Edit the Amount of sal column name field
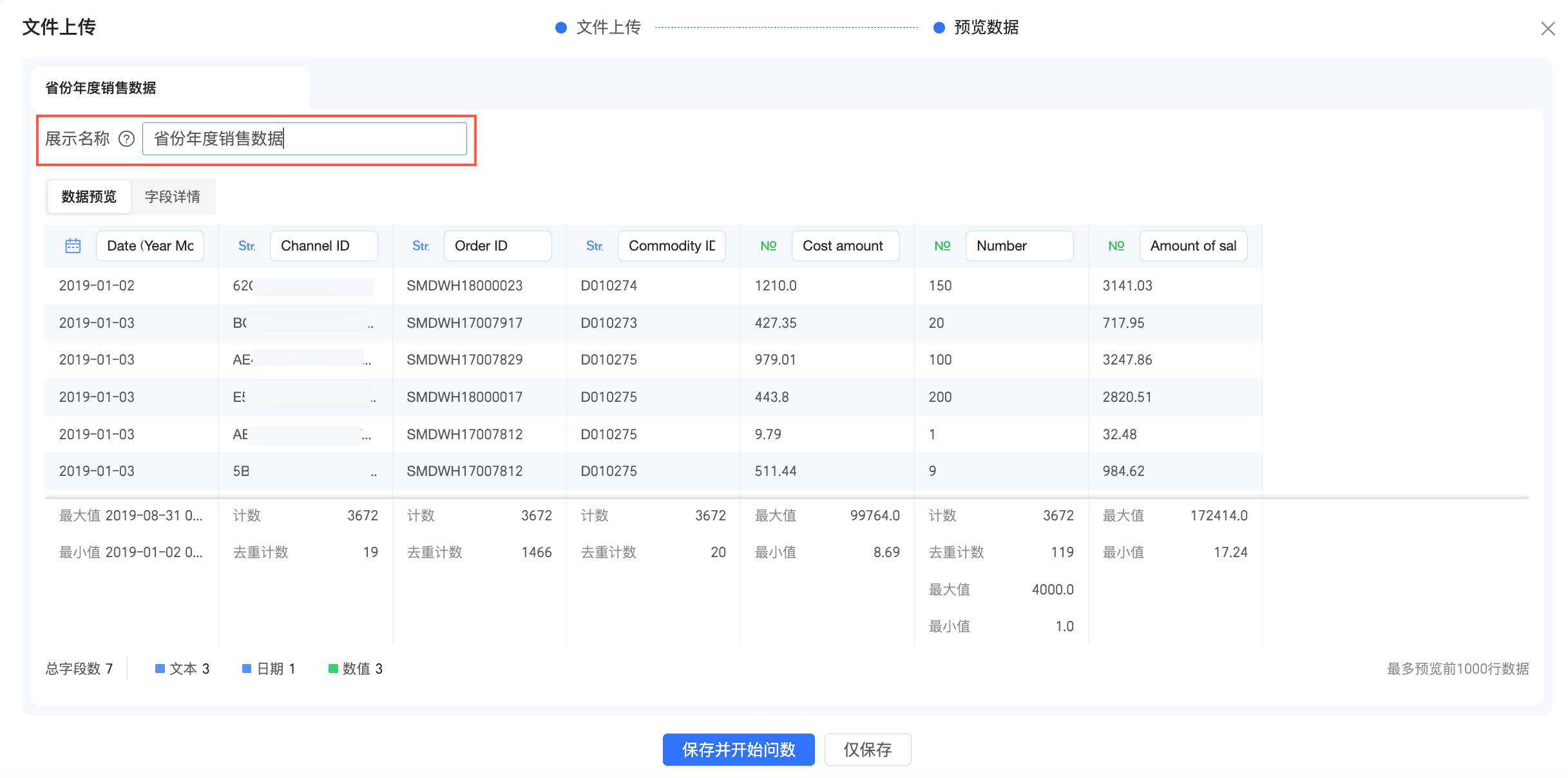The image size is (1568, 778). 1194,246
